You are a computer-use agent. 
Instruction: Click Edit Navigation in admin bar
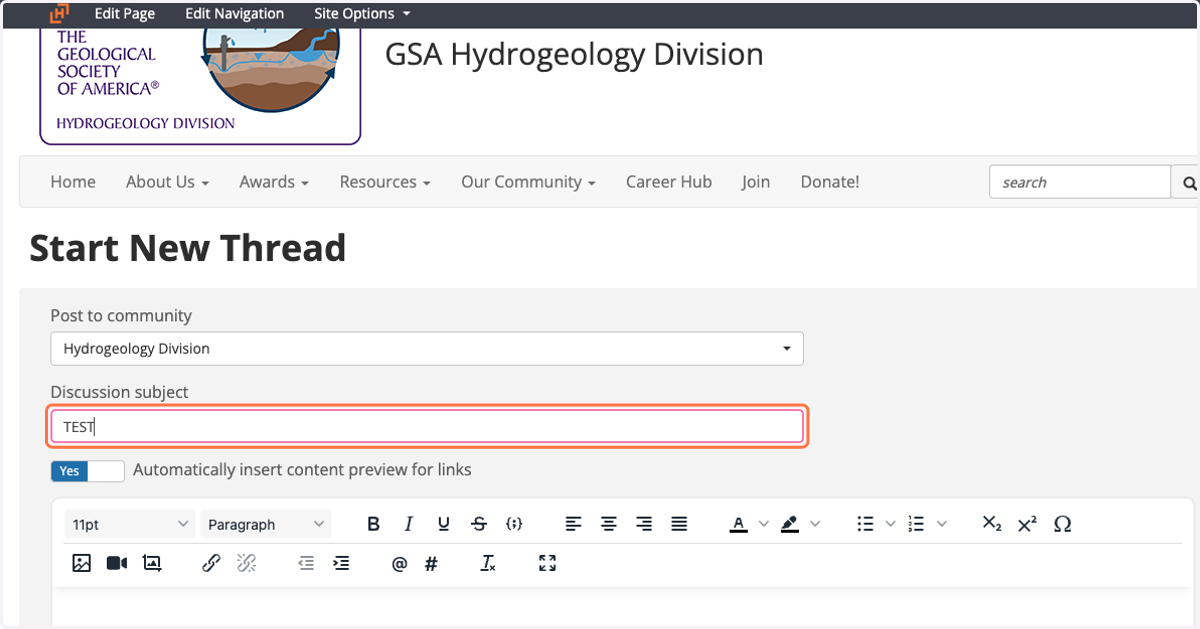[235, 14]
